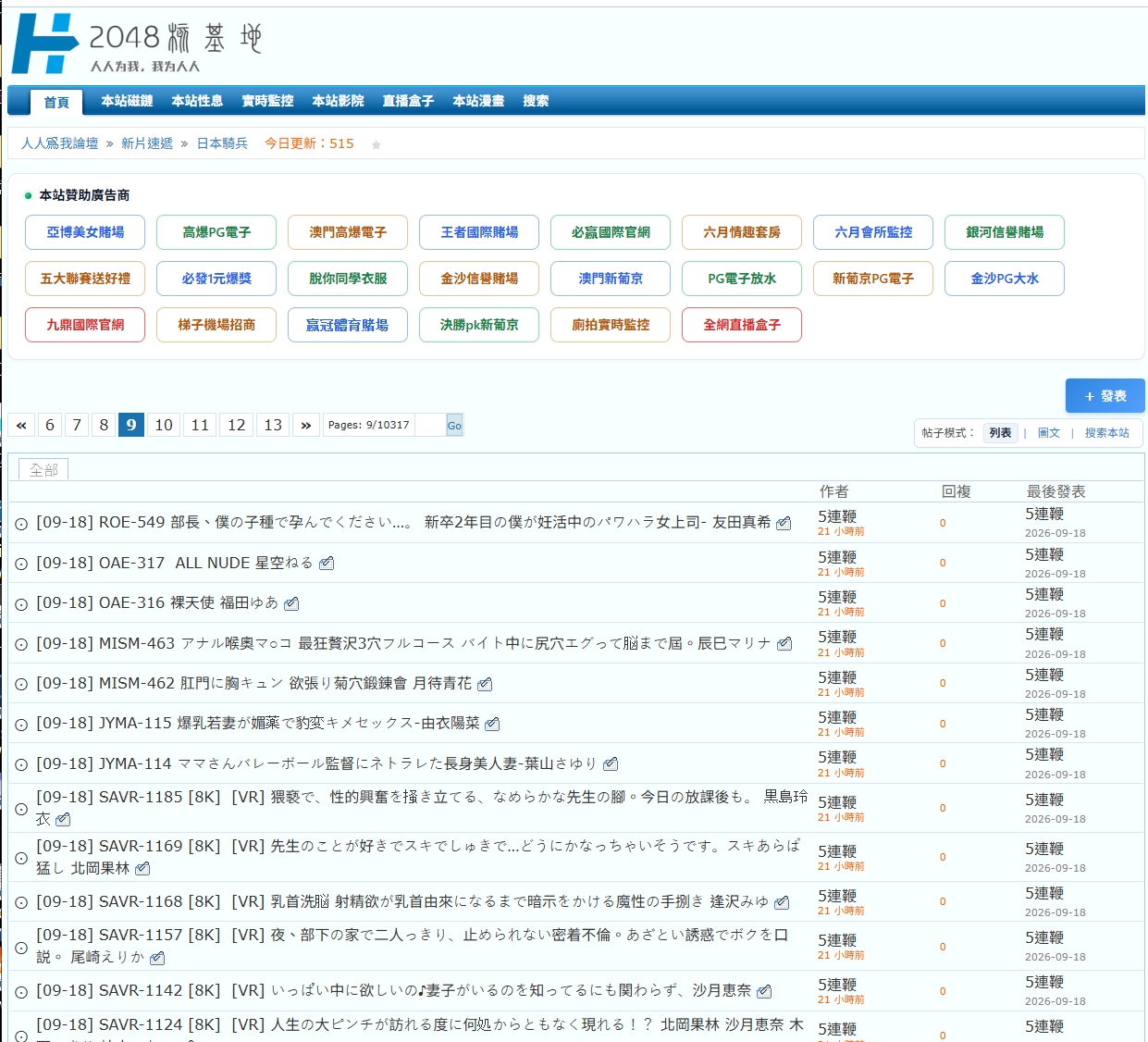Click the star icon beside today's update count
This screenshot has height=1042, width=1148.
(376, 144)
